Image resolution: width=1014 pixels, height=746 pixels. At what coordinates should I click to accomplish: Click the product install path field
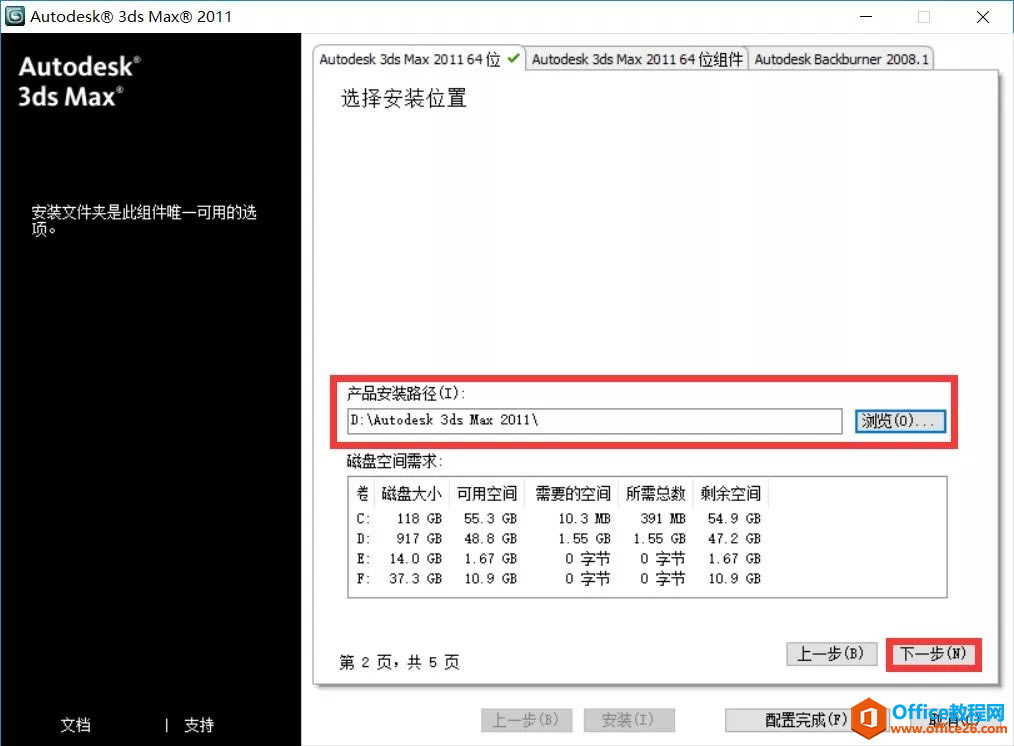click(594, 421)
